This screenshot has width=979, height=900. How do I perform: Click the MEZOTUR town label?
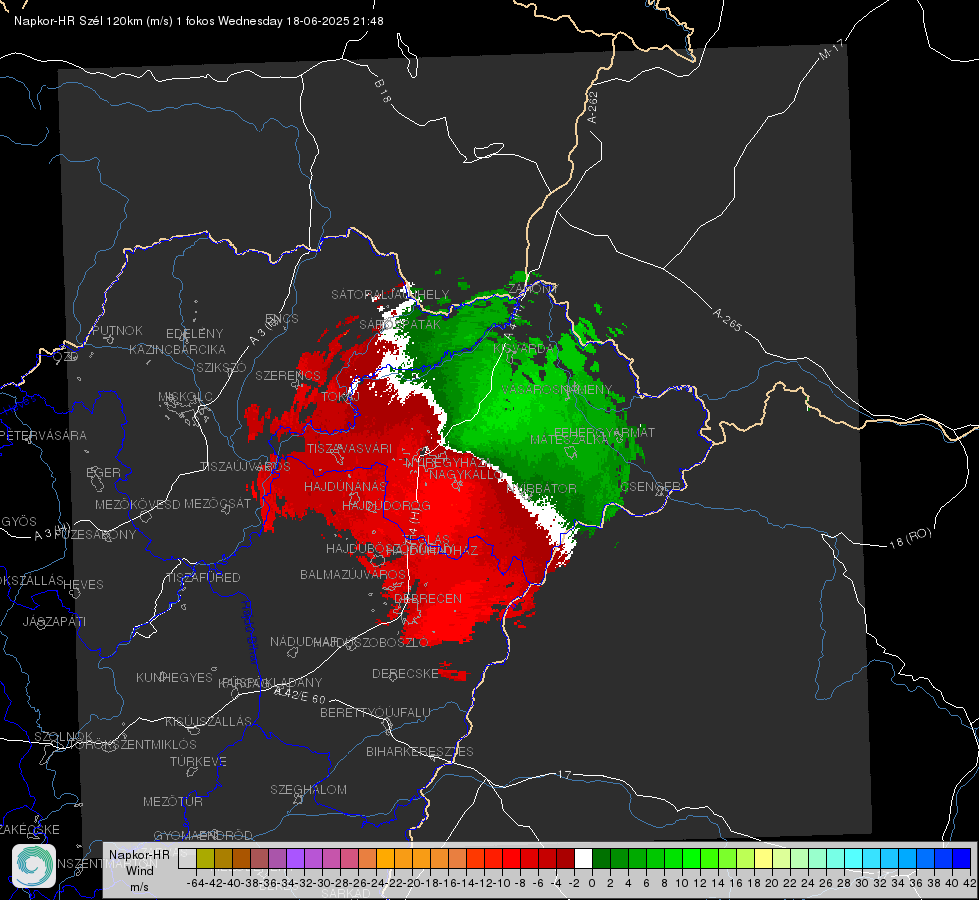pyautogui.click(x=173, y=801)
